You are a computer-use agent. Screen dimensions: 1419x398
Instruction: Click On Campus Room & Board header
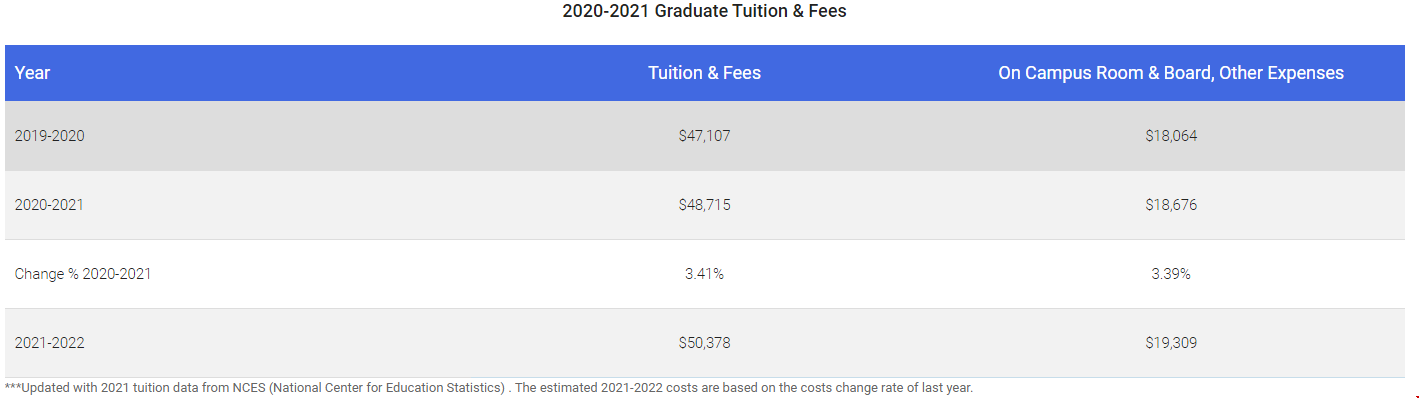1171,73
